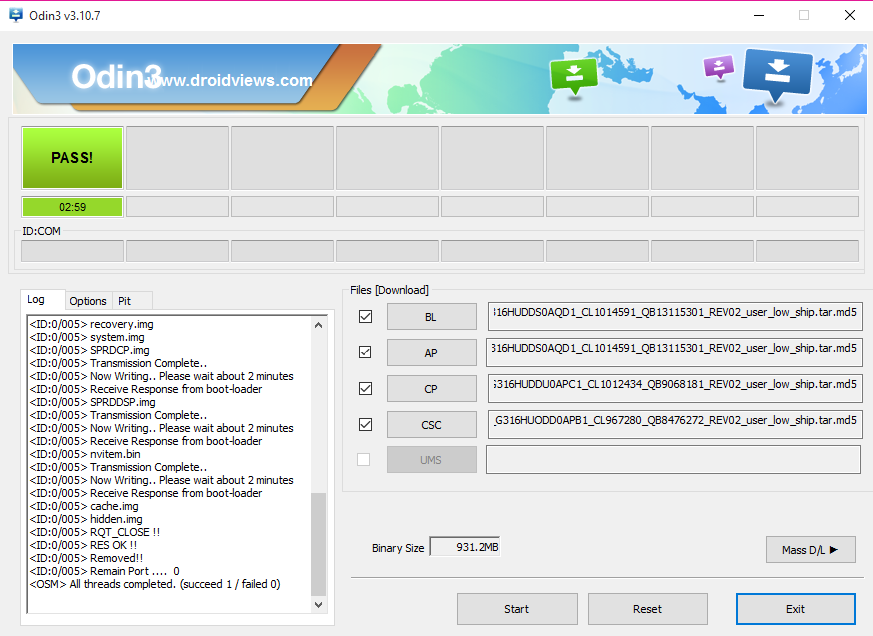Click the disabled UMS button
This screenshot has width=873, height=636.
pyautogui.click(x=431, y=460)
